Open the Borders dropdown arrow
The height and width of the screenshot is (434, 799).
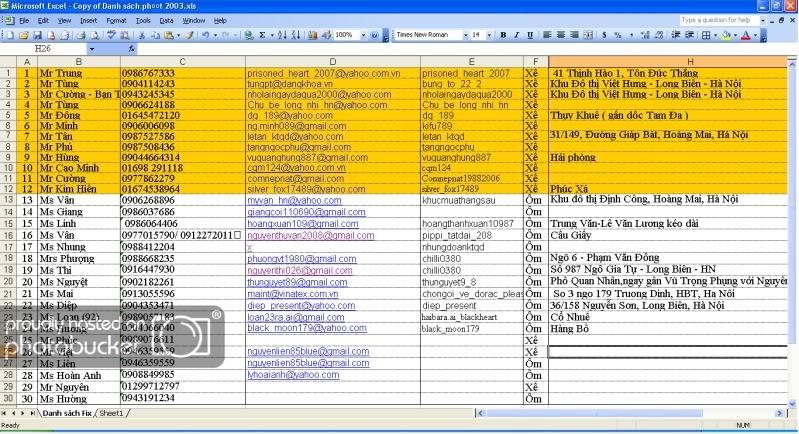click(x=715, y=35)
